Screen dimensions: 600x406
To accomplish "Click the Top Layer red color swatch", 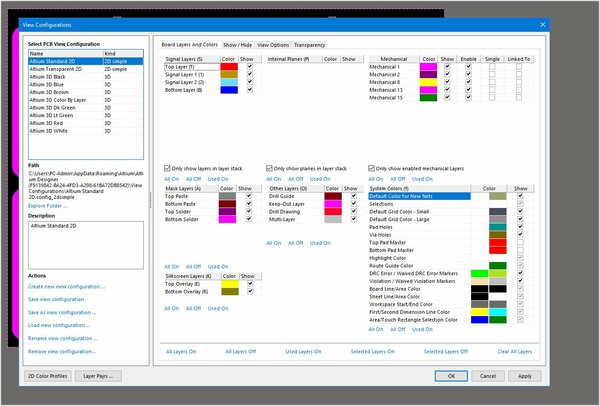I will (x=229, y=67).
